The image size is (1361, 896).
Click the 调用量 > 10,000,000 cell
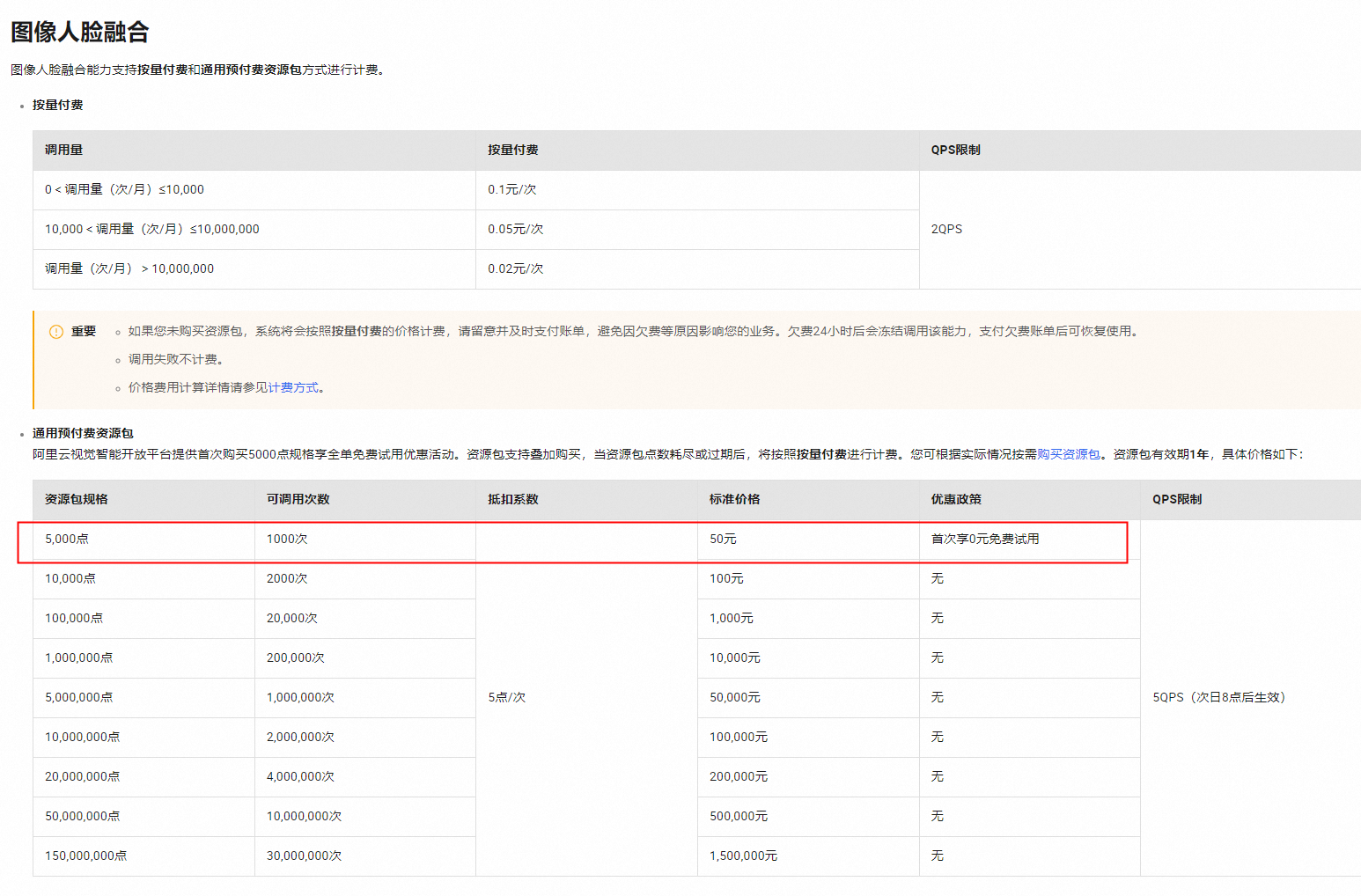[254, 269]
